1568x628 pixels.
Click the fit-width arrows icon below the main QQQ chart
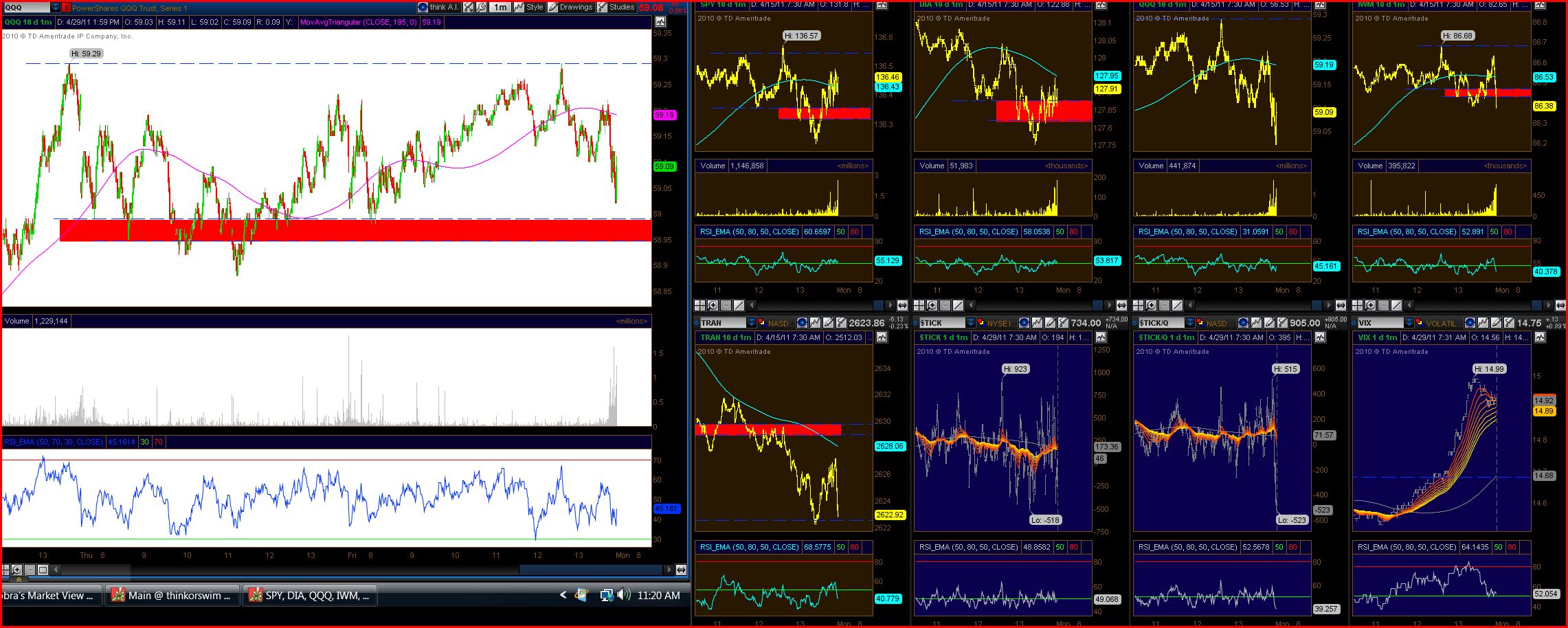coord(681,570)
